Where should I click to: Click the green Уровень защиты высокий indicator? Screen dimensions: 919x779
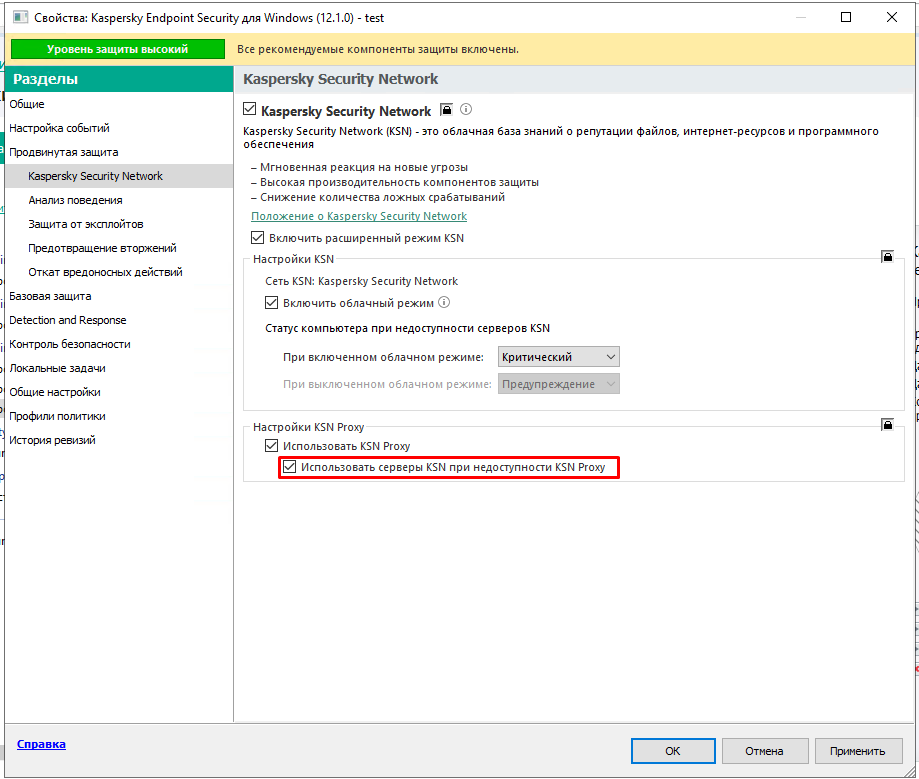[118, 49]
